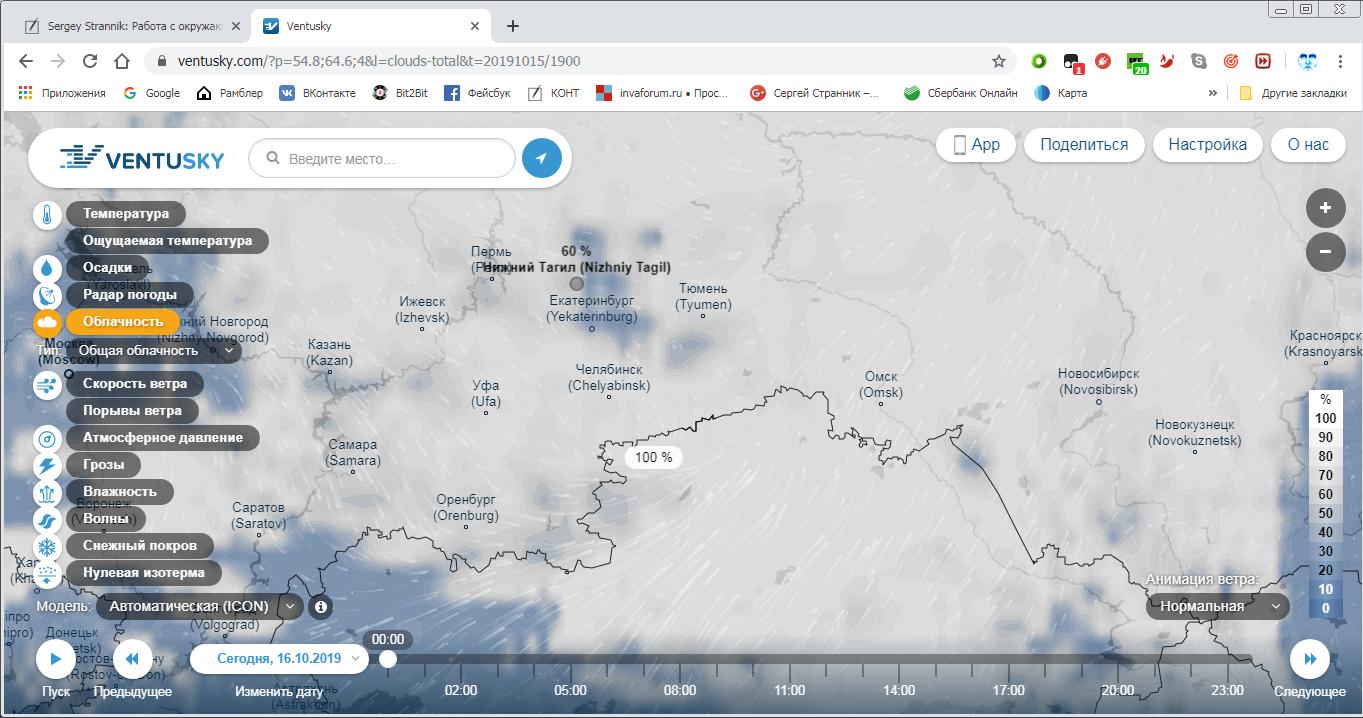Image resolution: width=1363 pixels, height=718 pixels.
Task: Go to the browser home page icon
Action: pos(122,61)
